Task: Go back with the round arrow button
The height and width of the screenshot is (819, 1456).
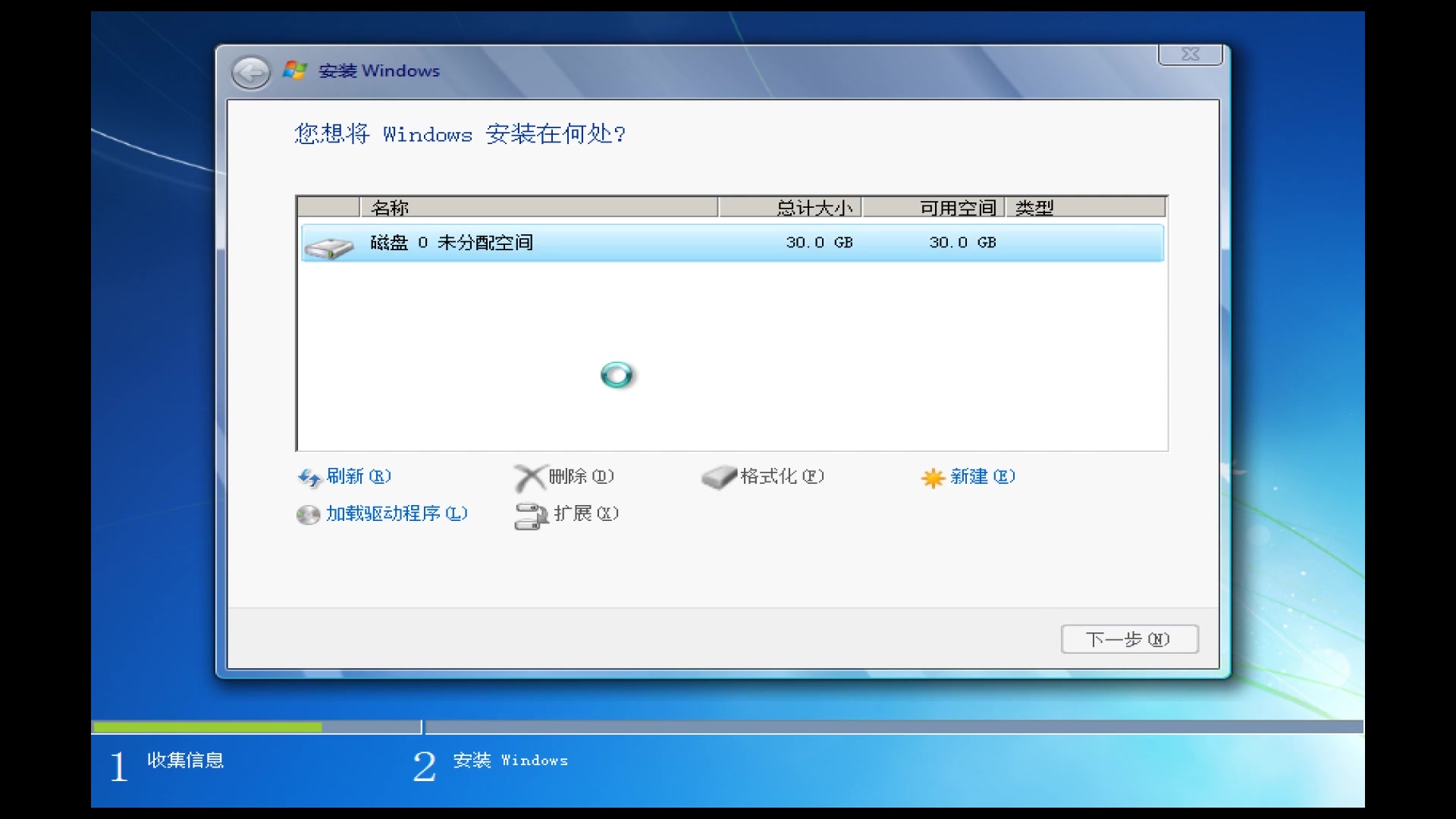Action: point(251,73)
